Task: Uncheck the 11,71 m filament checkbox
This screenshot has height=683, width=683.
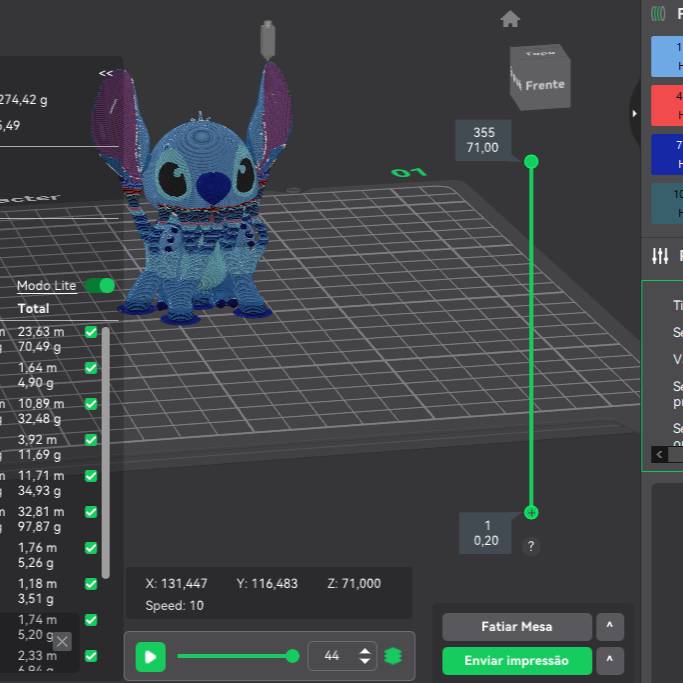Action: click(x=91, y=476)
